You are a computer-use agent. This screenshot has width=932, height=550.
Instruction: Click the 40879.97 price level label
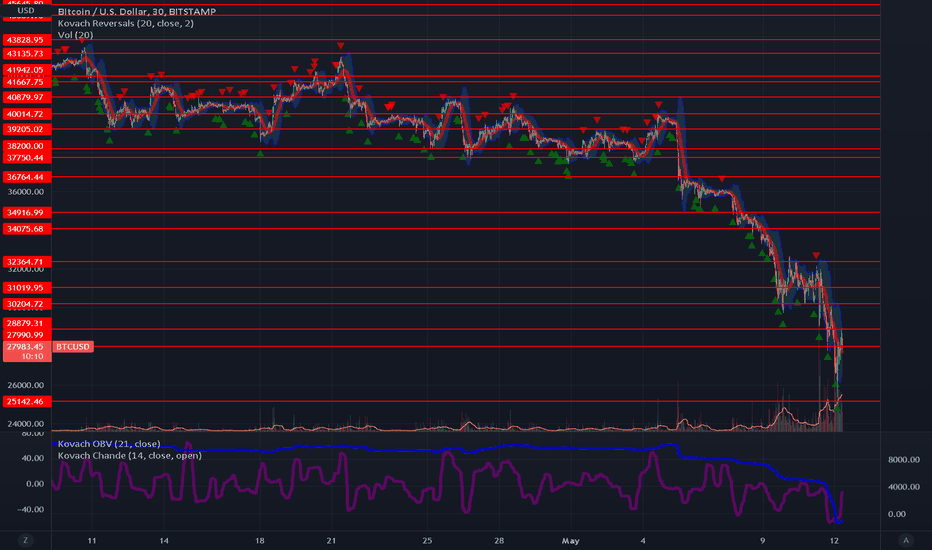[27, 97]
